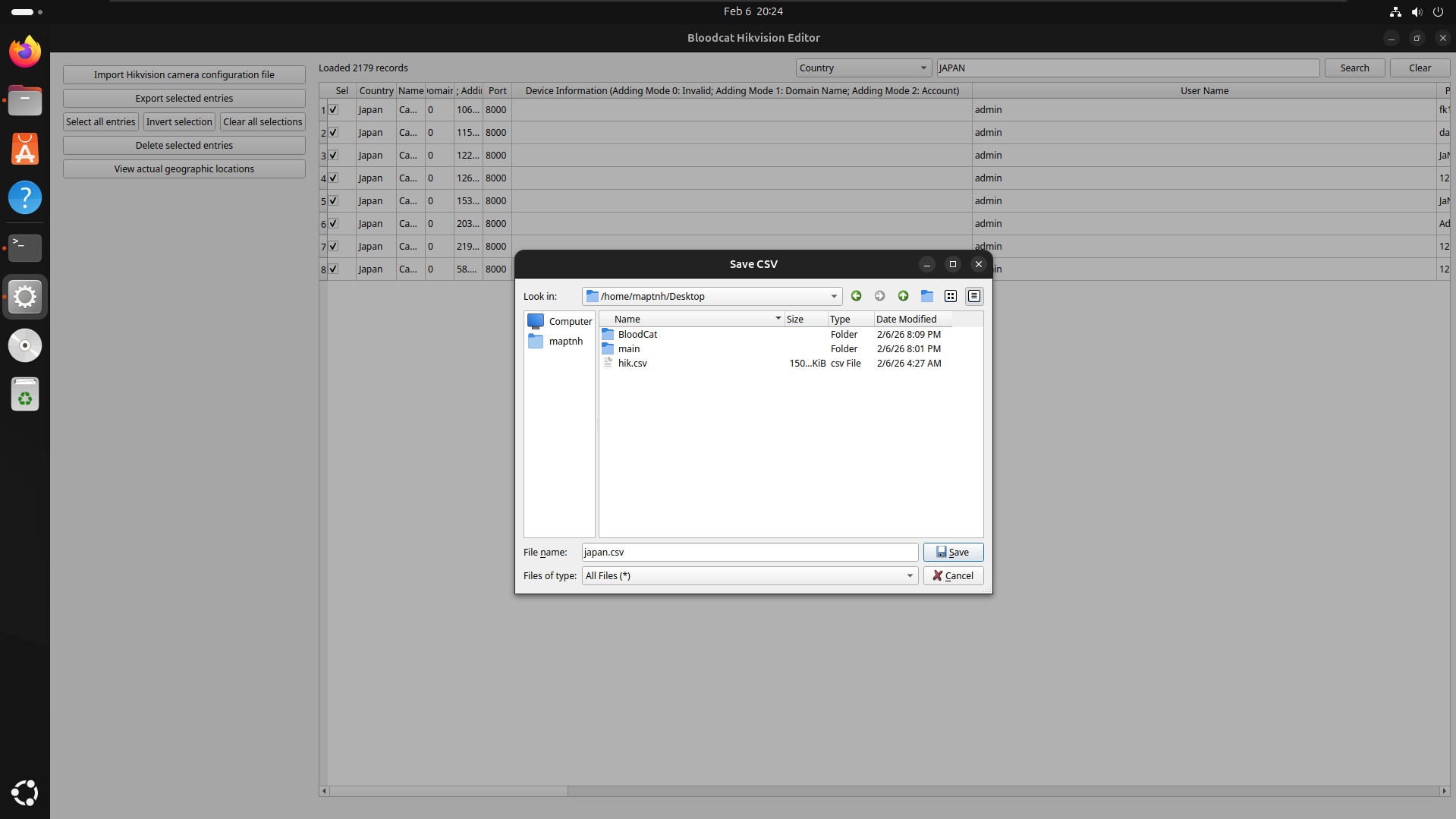Click Import Hikvision camera configuration file
The height and width of the screenshot is (819, 1456).
point(184,75)
